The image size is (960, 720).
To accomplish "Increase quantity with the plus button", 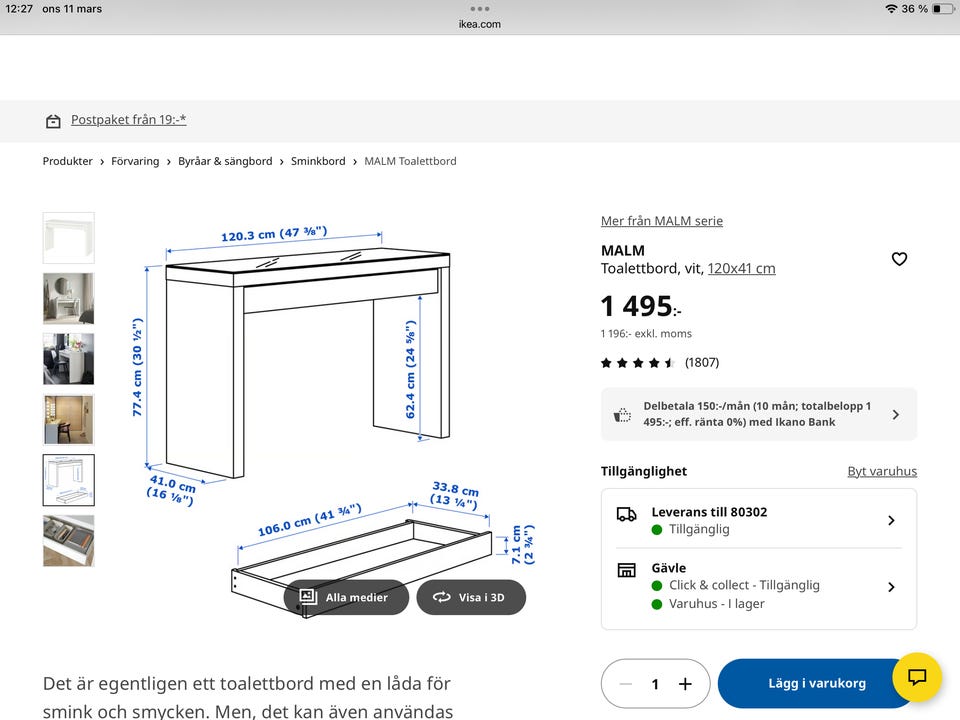I will tap(685, 684).
